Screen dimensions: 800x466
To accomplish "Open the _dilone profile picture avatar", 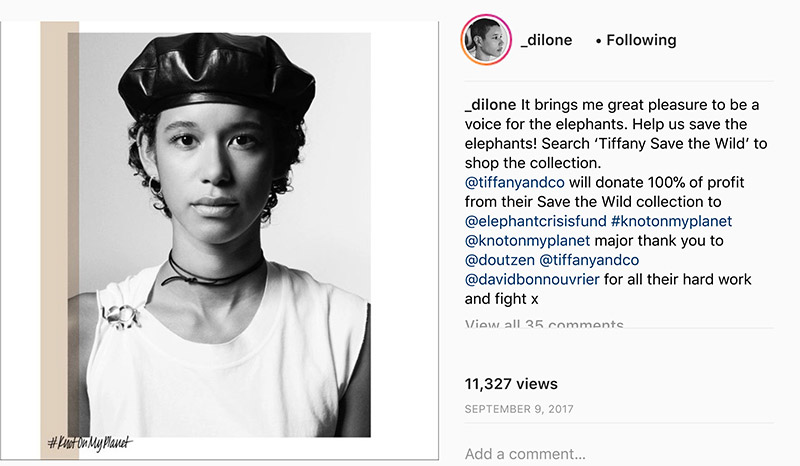I will pos(485,41).
